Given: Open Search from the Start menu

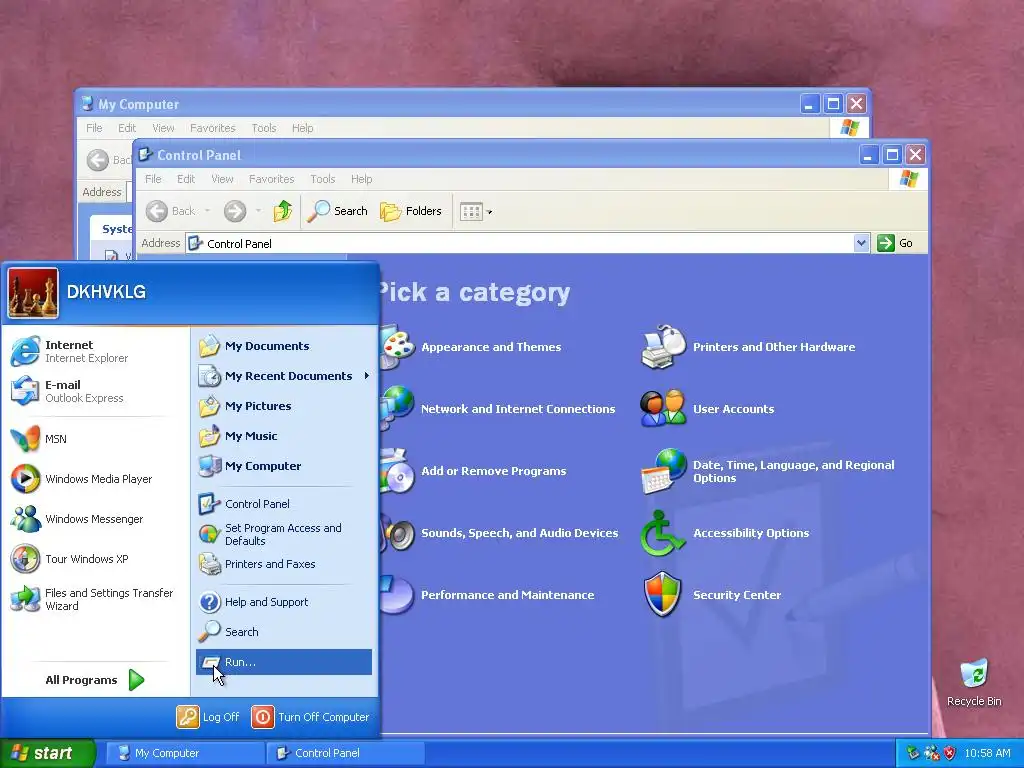Looking at the screenshot, I should 283,632.
